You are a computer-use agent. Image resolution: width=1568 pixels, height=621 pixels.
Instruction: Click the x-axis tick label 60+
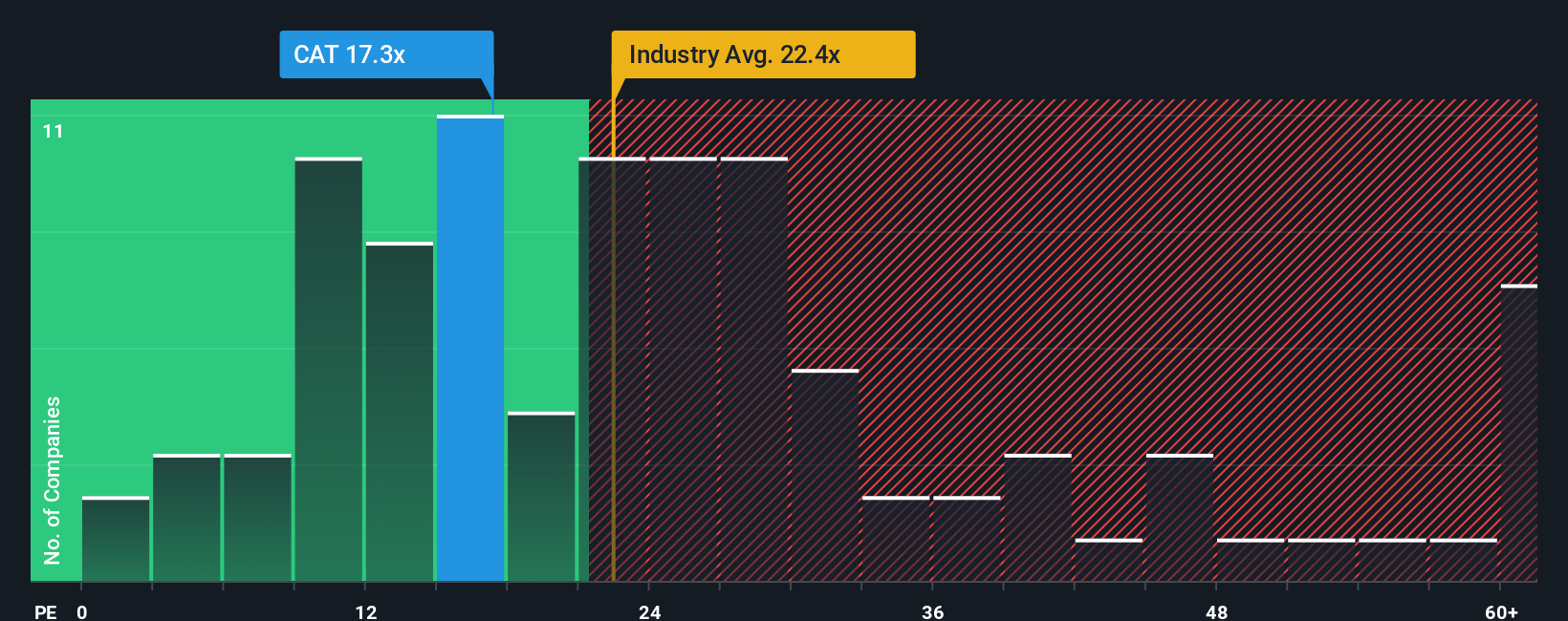tap(1501, 611)
